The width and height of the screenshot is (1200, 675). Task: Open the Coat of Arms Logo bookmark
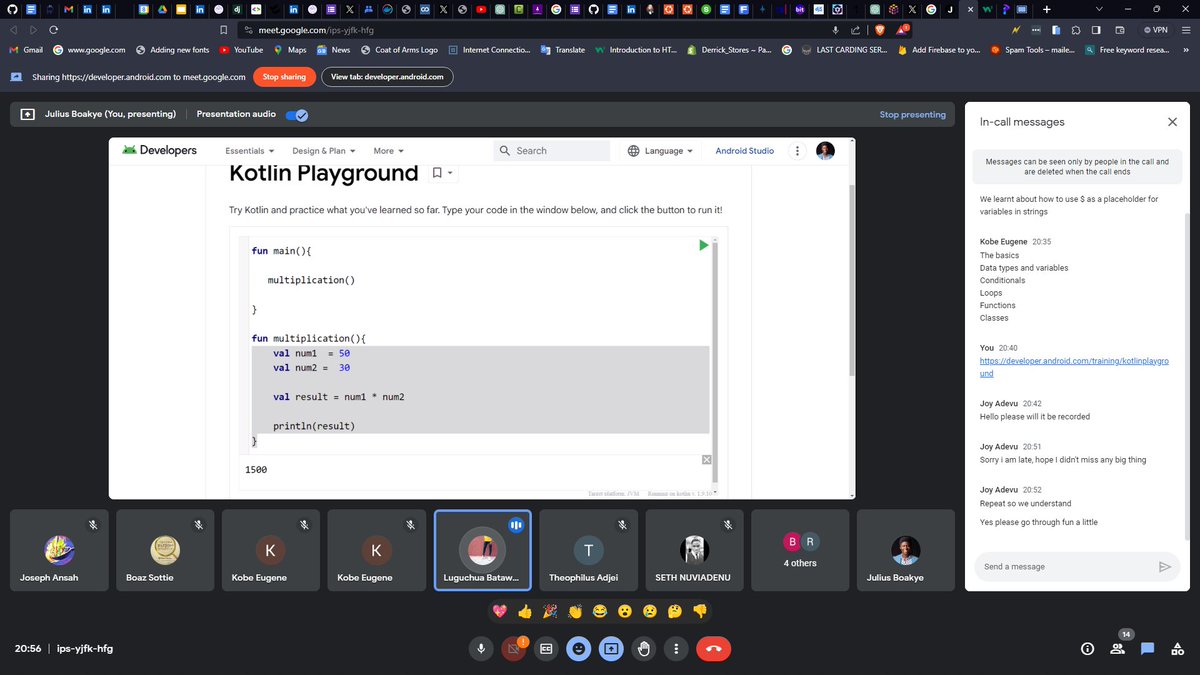(399, 49)
